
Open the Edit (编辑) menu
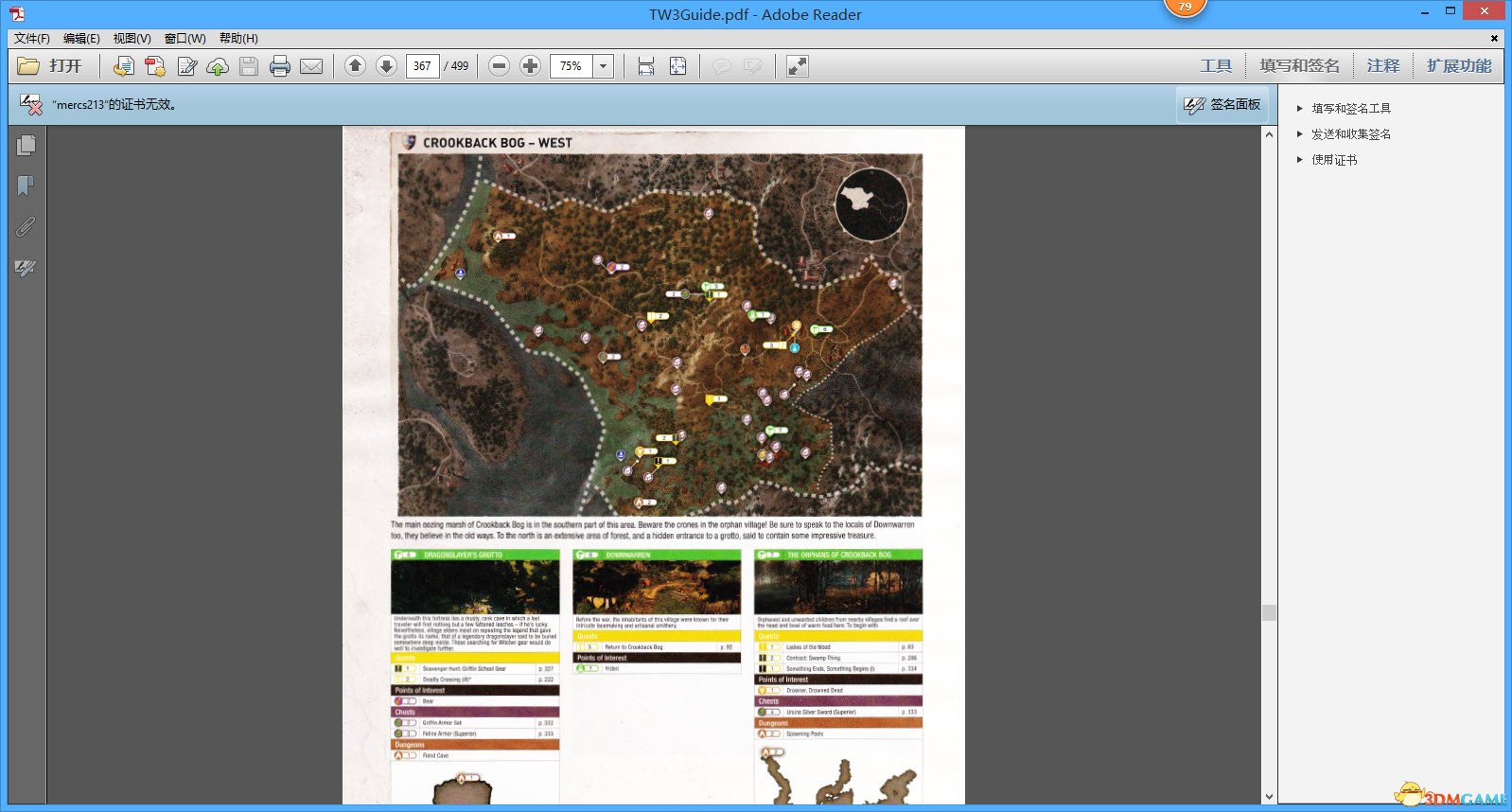[81, 39]
